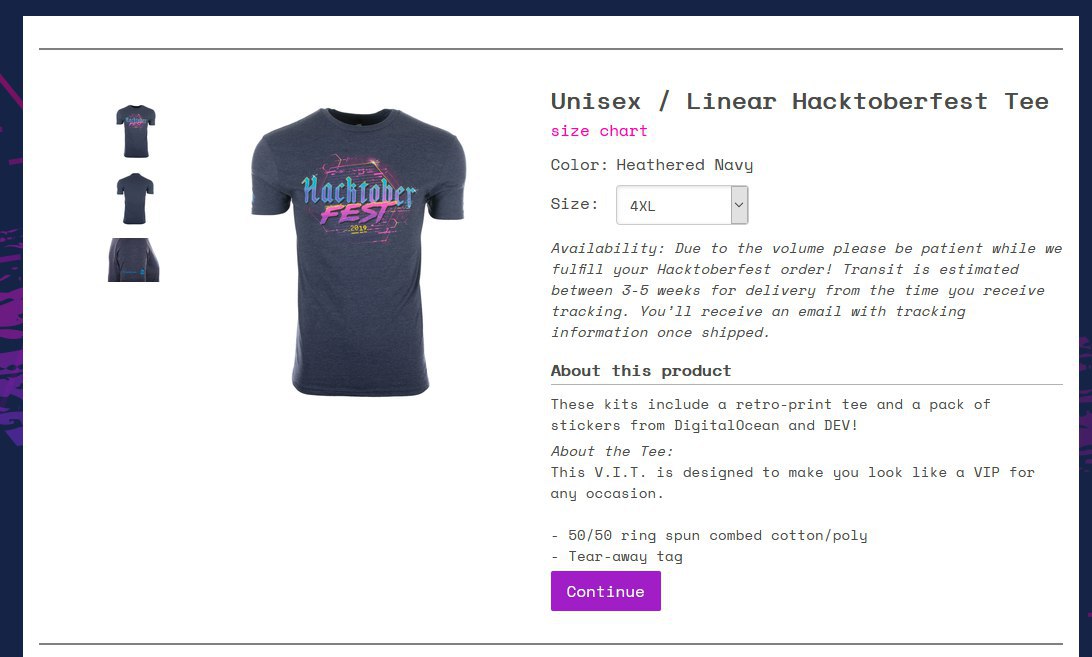The height and width of the screenshot is (657, 1092).
Task: Click the Hacktoberfest logo print on the shirt
Action: pyautogui.click(x=358, y=199)
